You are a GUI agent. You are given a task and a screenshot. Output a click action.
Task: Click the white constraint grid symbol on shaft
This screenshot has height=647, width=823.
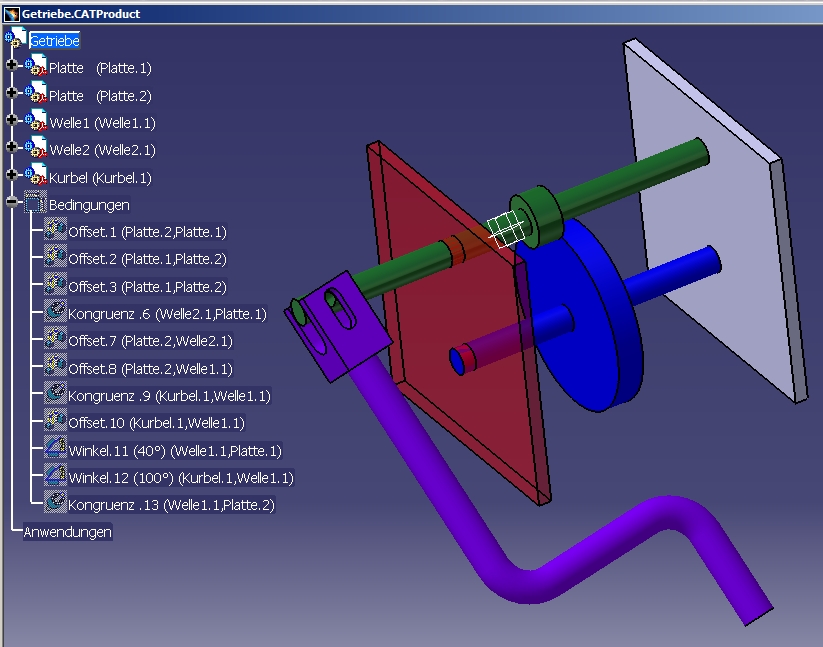click(x=506, y=229)
